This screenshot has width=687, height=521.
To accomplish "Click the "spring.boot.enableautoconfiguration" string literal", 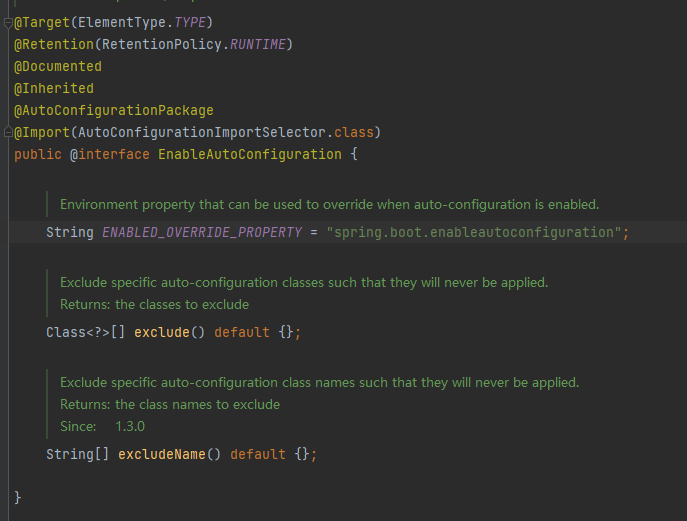I will [474, 232].
